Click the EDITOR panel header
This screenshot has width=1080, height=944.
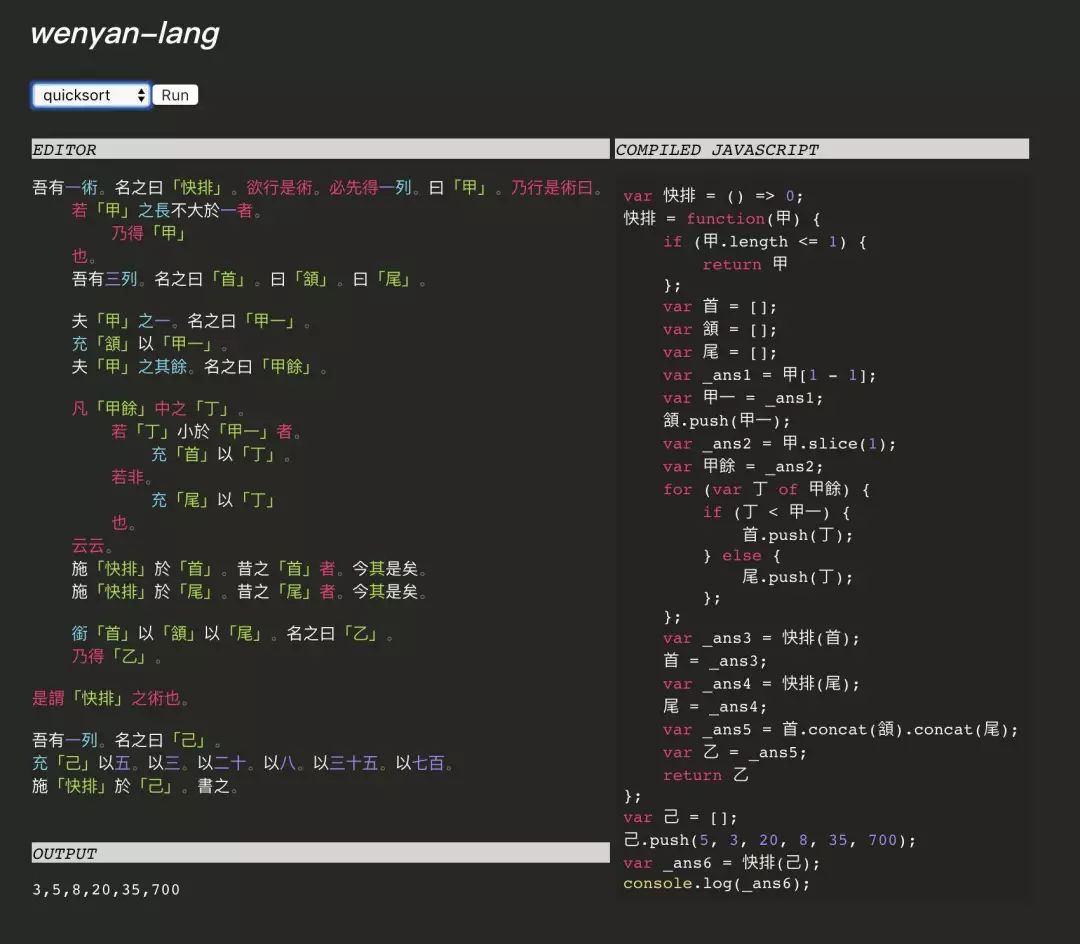click(320, 149)
